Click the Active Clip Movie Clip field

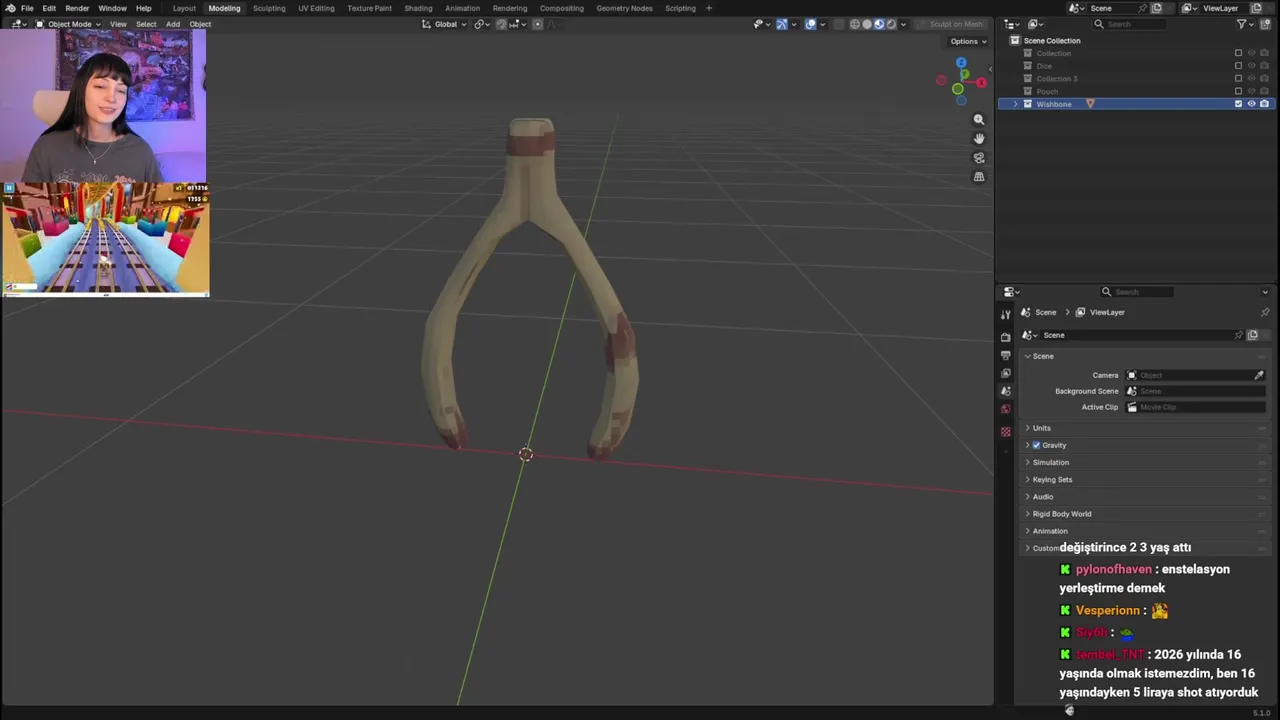coord(1196,407)
